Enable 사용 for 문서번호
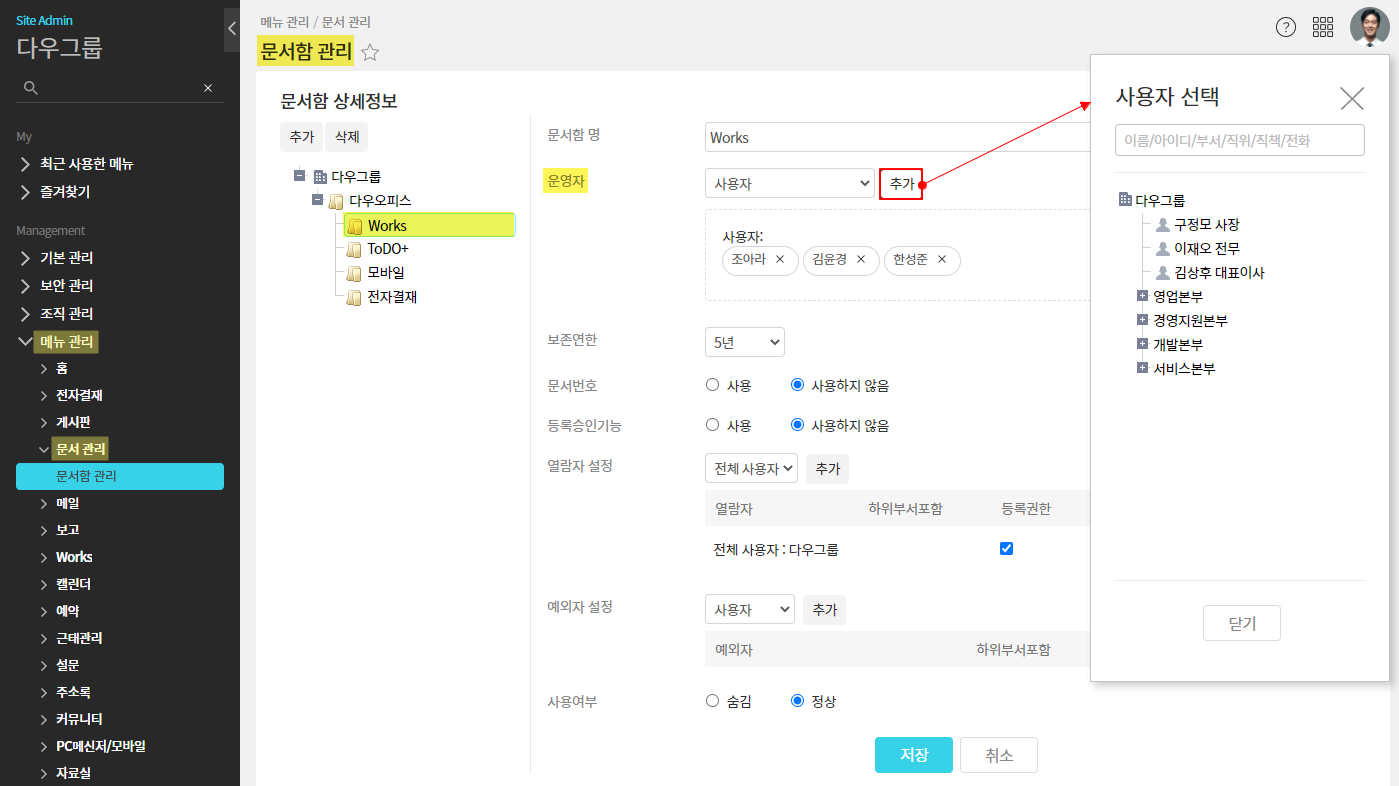 click(x=713, y=385)
